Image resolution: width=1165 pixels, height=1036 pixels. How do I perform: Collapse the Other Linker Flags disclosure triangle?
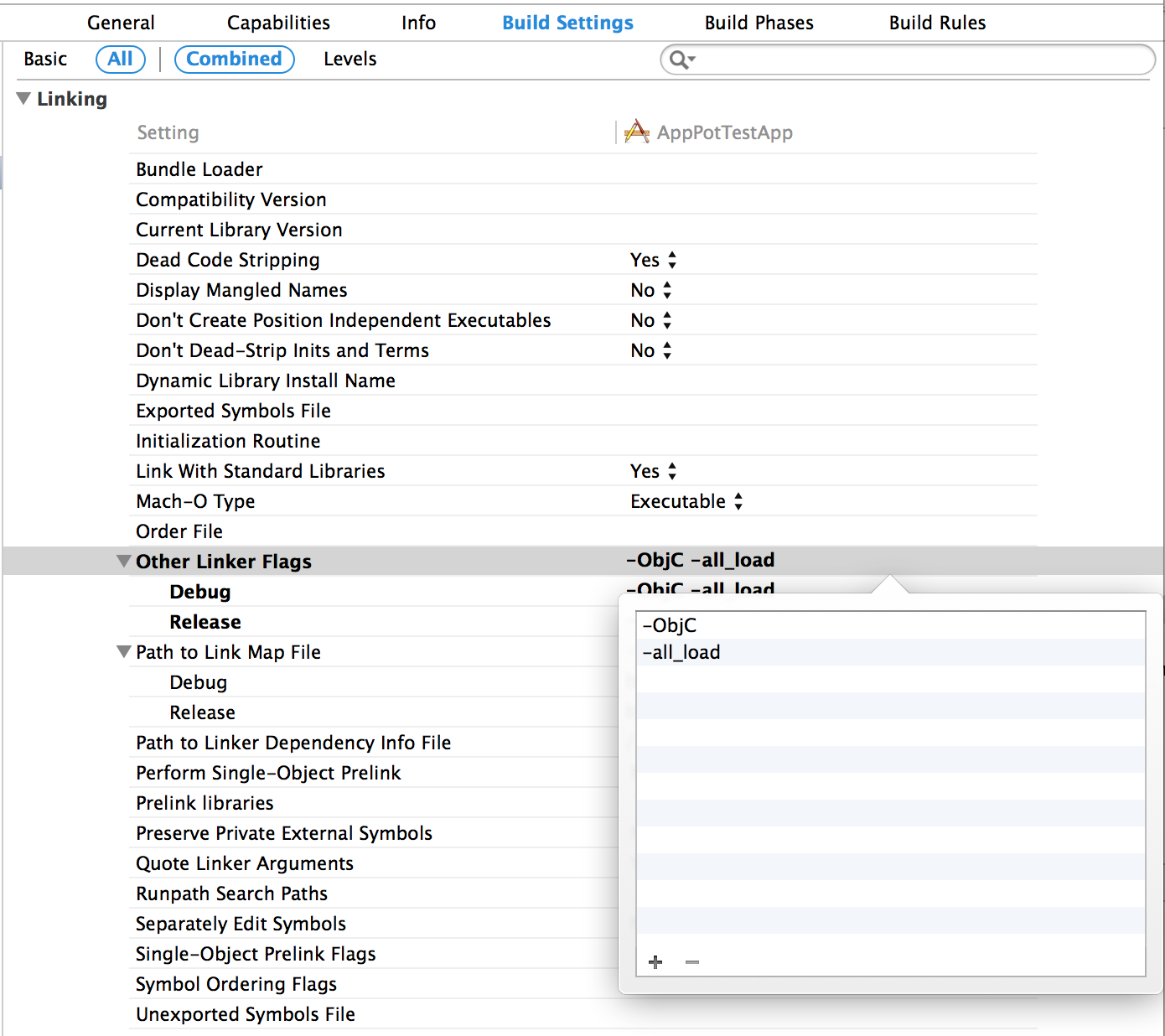point(123,561)
